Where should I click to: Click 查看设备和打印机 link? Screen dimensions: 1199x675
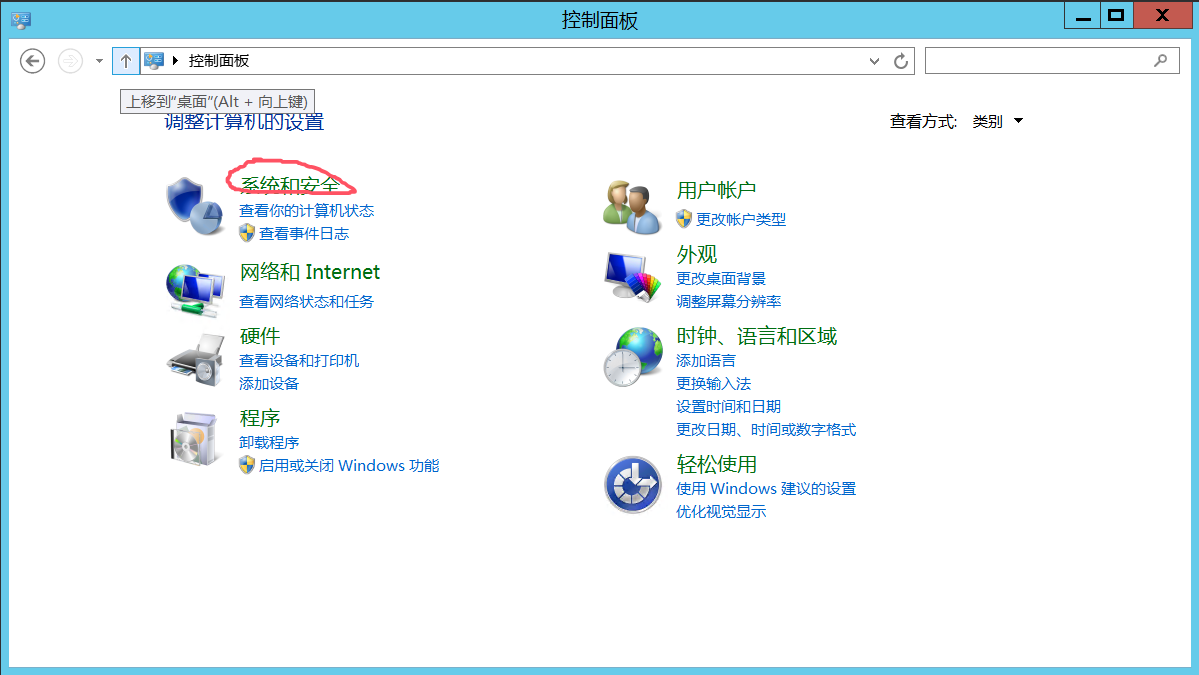299,361
